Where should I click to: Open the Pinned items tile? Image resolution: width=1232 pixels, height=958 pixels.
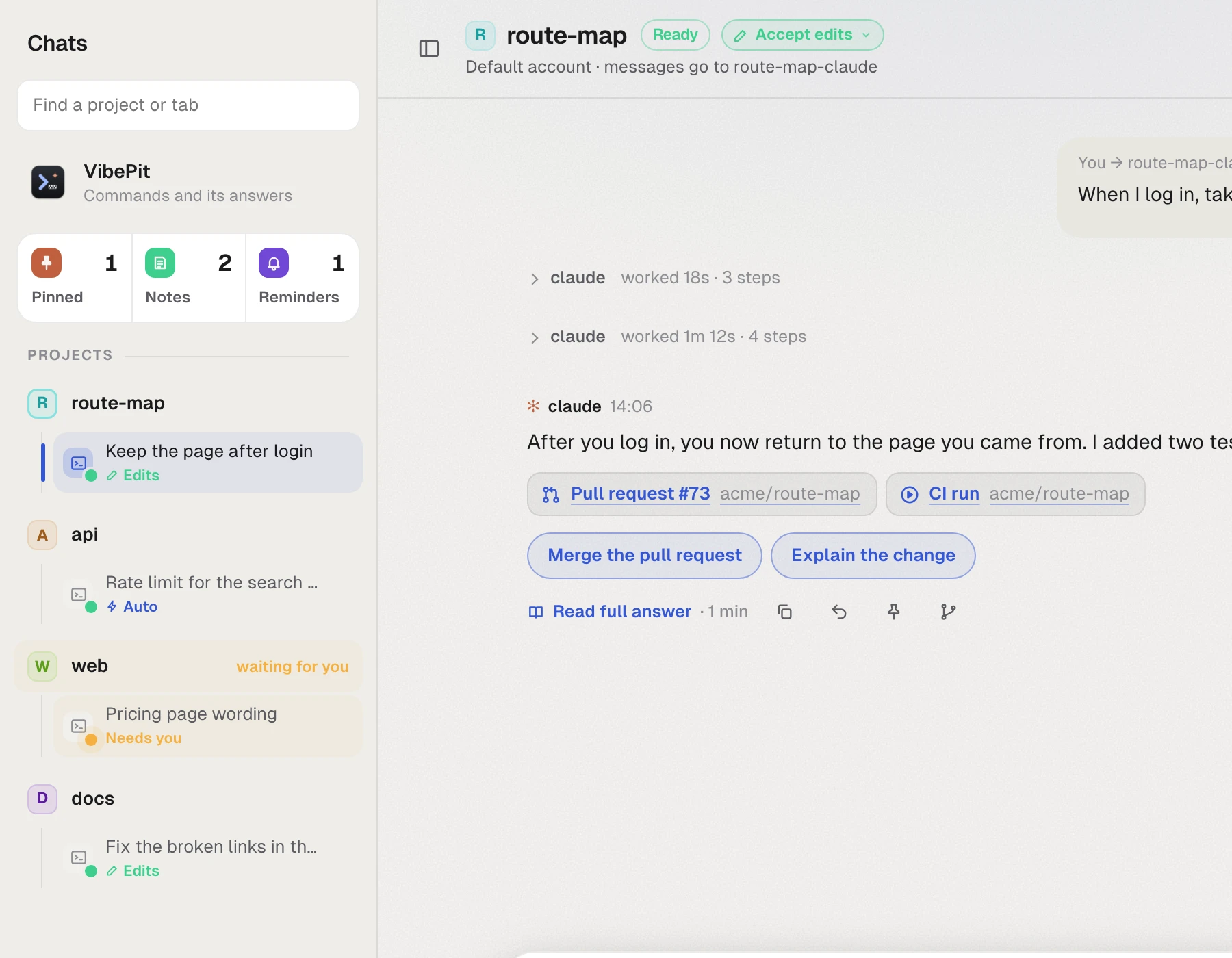[x=75, y=278]
